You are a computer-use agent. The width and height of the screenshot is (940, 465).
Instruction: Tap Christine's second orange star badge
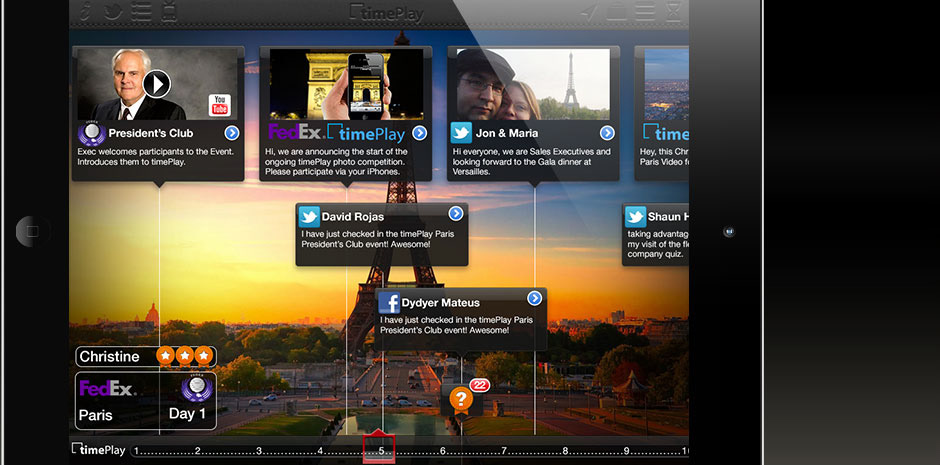click(185, 355)
